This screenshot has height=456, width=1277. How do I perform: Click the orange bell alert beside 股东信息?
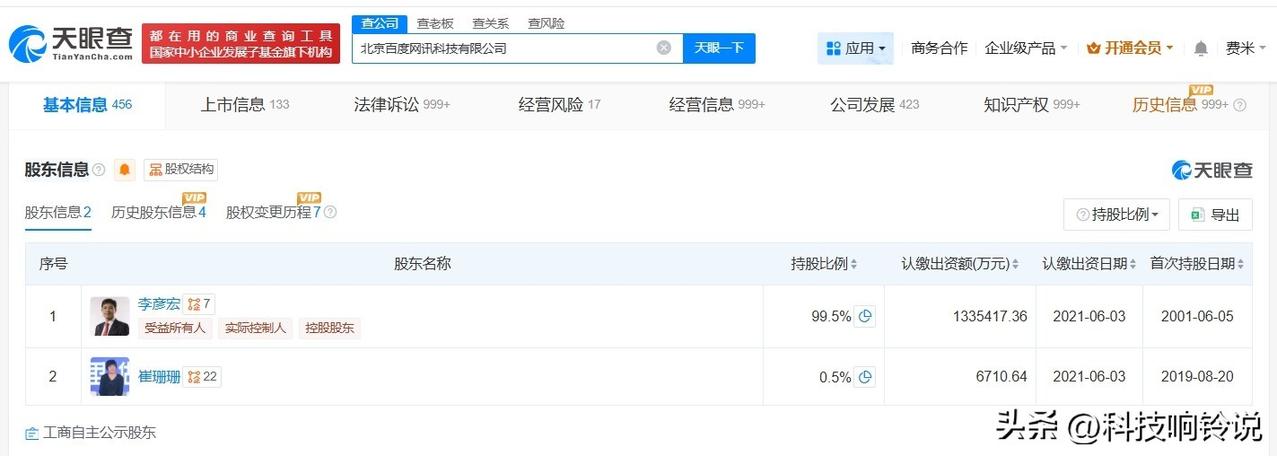click(125, 170)
